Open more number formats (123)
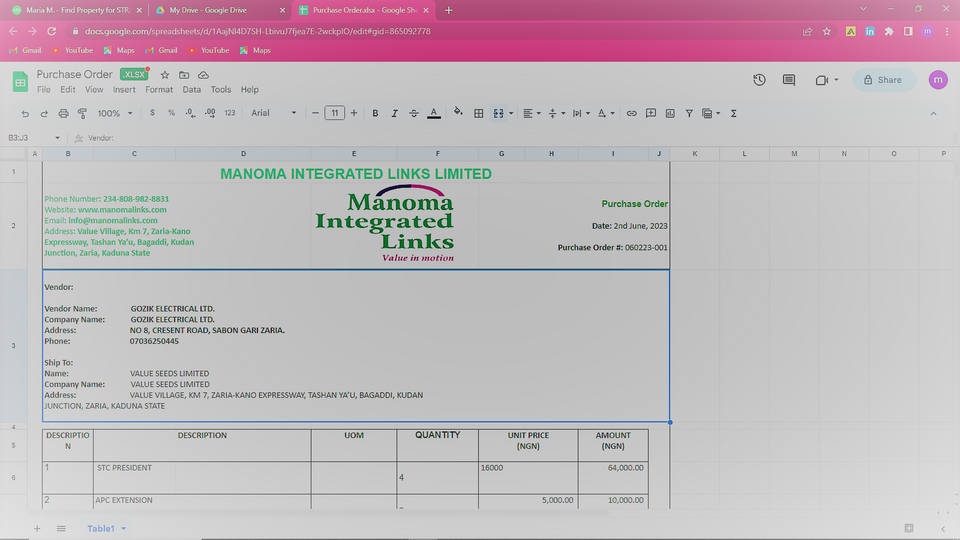Screen dimensions: 960x540 click(230, 113)
